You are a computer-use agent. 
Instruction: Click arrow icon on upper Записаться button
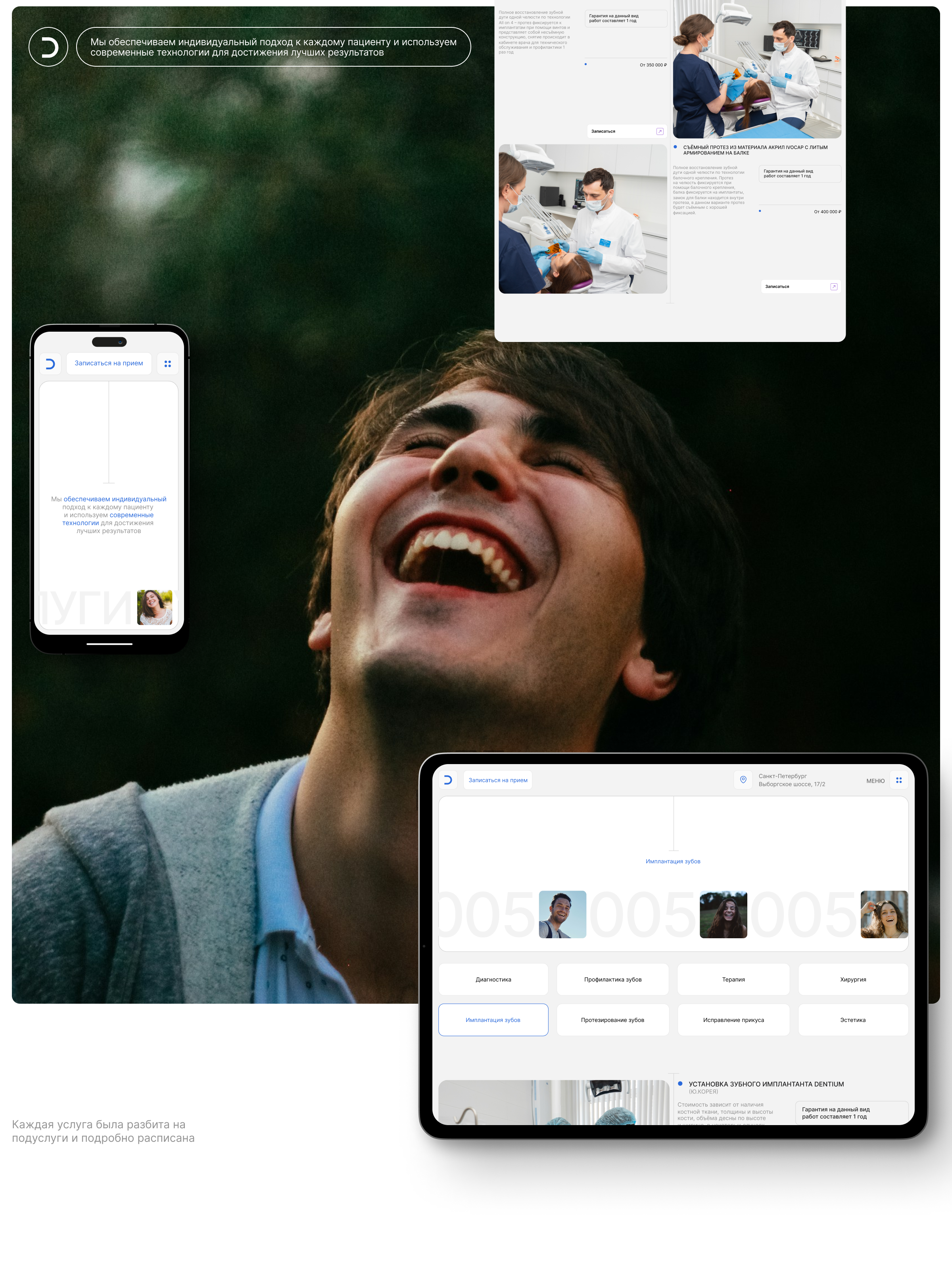[660, 131]
